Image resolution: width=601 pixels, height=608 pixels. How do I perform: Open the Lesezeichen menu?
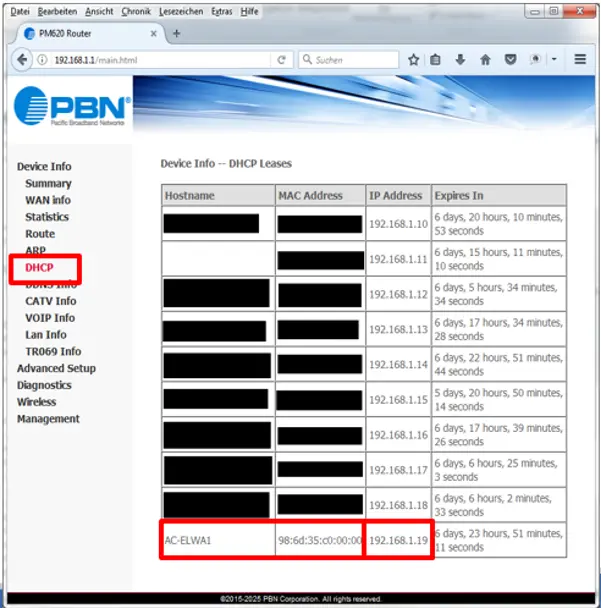coord(181,12)
